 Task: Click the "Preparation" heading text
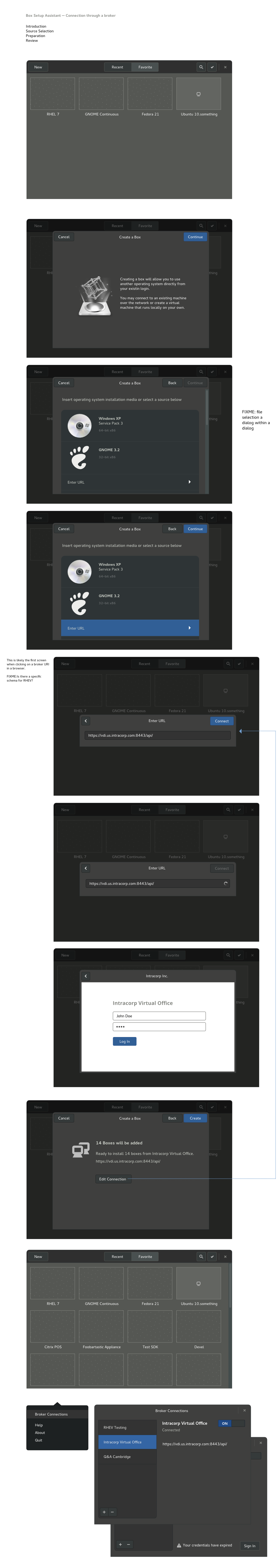point(35,36)
